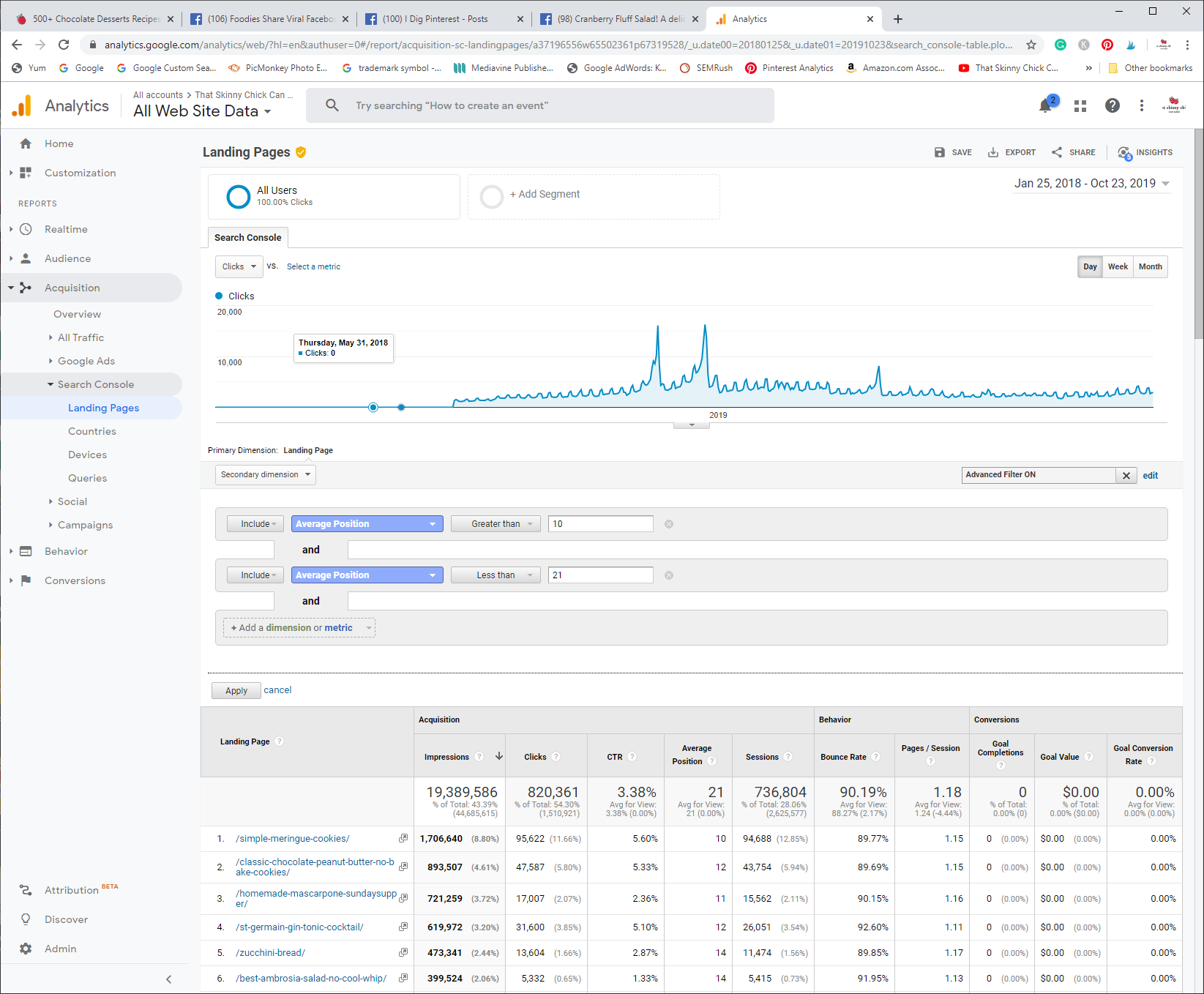Switch to the Cranberry Fluff Salad browser tab
The height and width of the screenshot is (994, 1204).
click(619, 19)
